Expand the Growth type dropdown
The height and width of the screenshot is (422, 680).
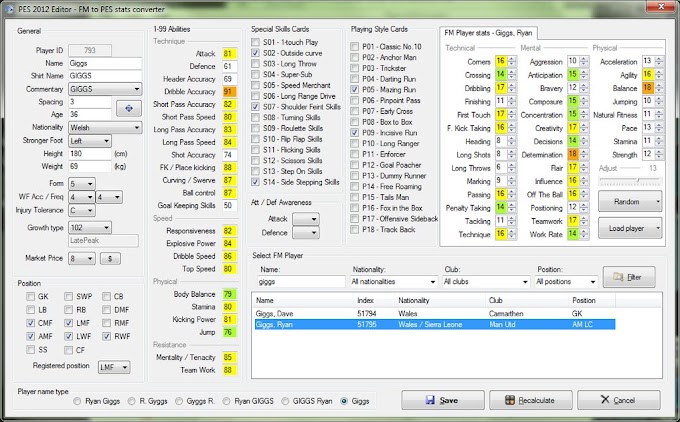[x=90, y=228]
